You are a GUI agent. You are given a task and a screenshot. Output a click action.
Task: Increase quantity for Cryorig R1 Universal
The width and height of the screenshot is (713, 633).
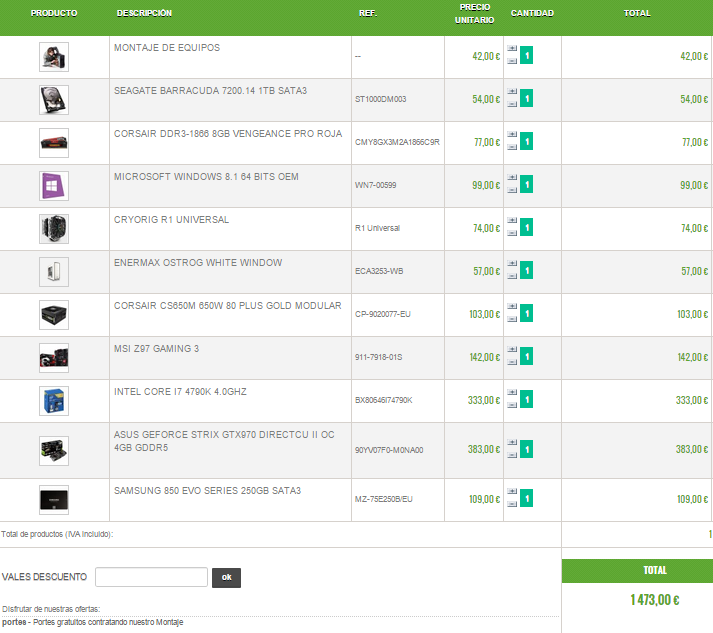(512, 220)
